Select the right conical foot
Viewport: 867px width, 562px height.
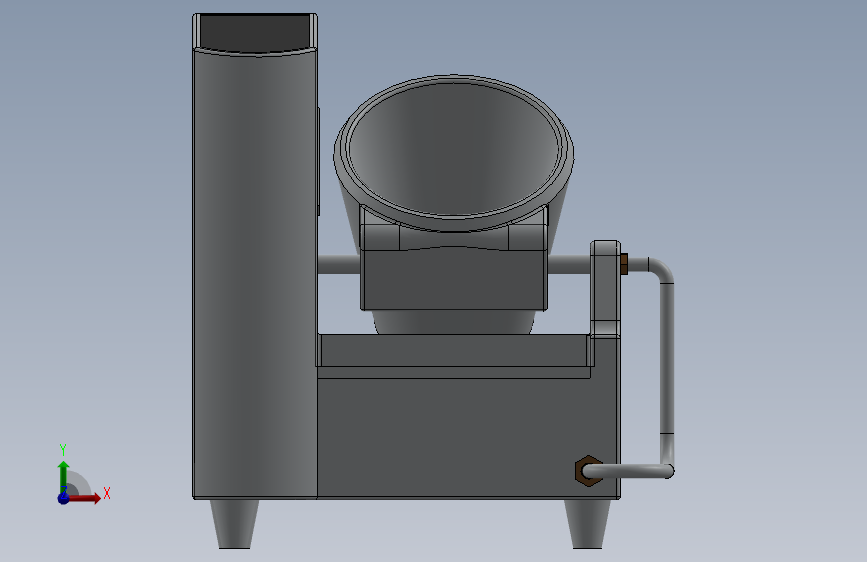click(587, 524)
